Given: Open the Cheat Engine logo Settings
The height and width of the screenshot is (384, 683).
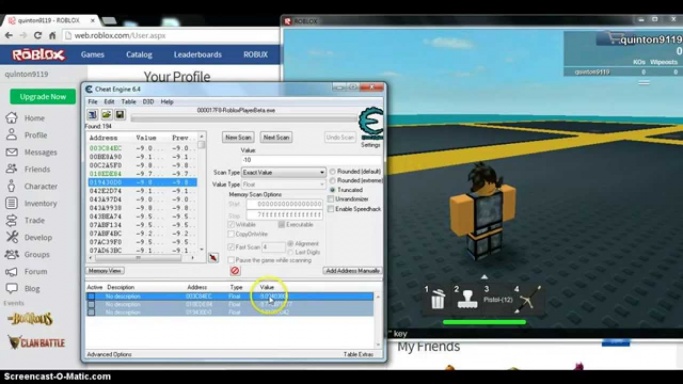Looking at the screenshot, I should pyautogui.click(x=371, y=127).
